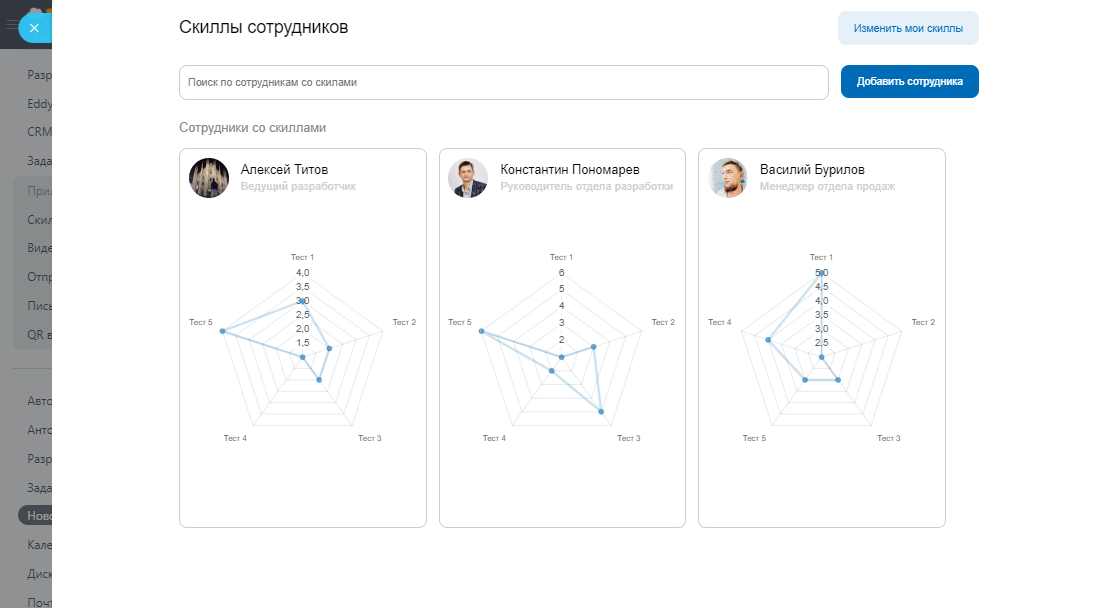The width and height of the screenshot is (1105, 608).
Task: Focus the employee skills search field
Action: [503, 82]
